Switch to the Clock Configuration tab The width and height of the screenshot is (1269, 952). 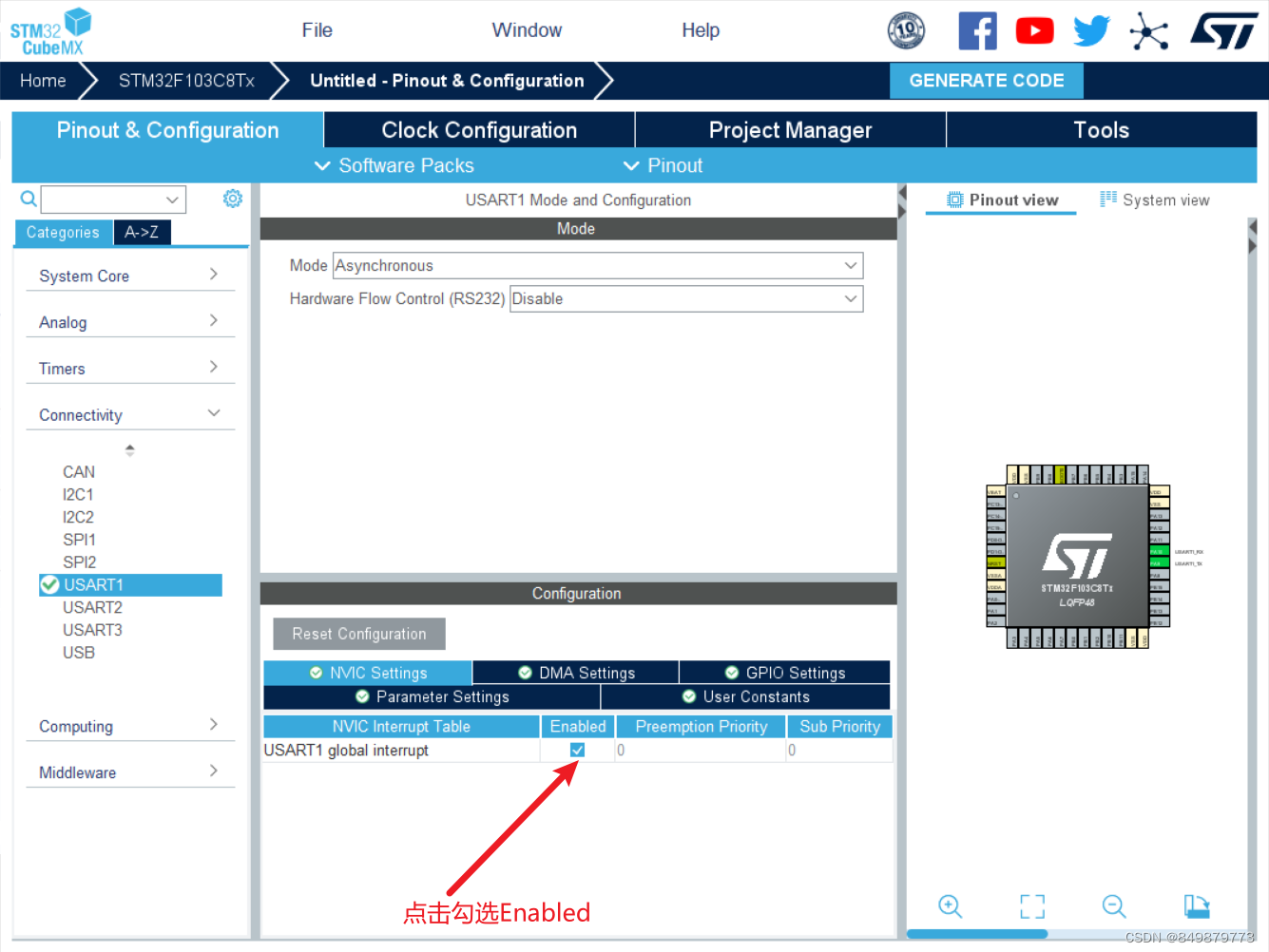[x=479, y=129]
